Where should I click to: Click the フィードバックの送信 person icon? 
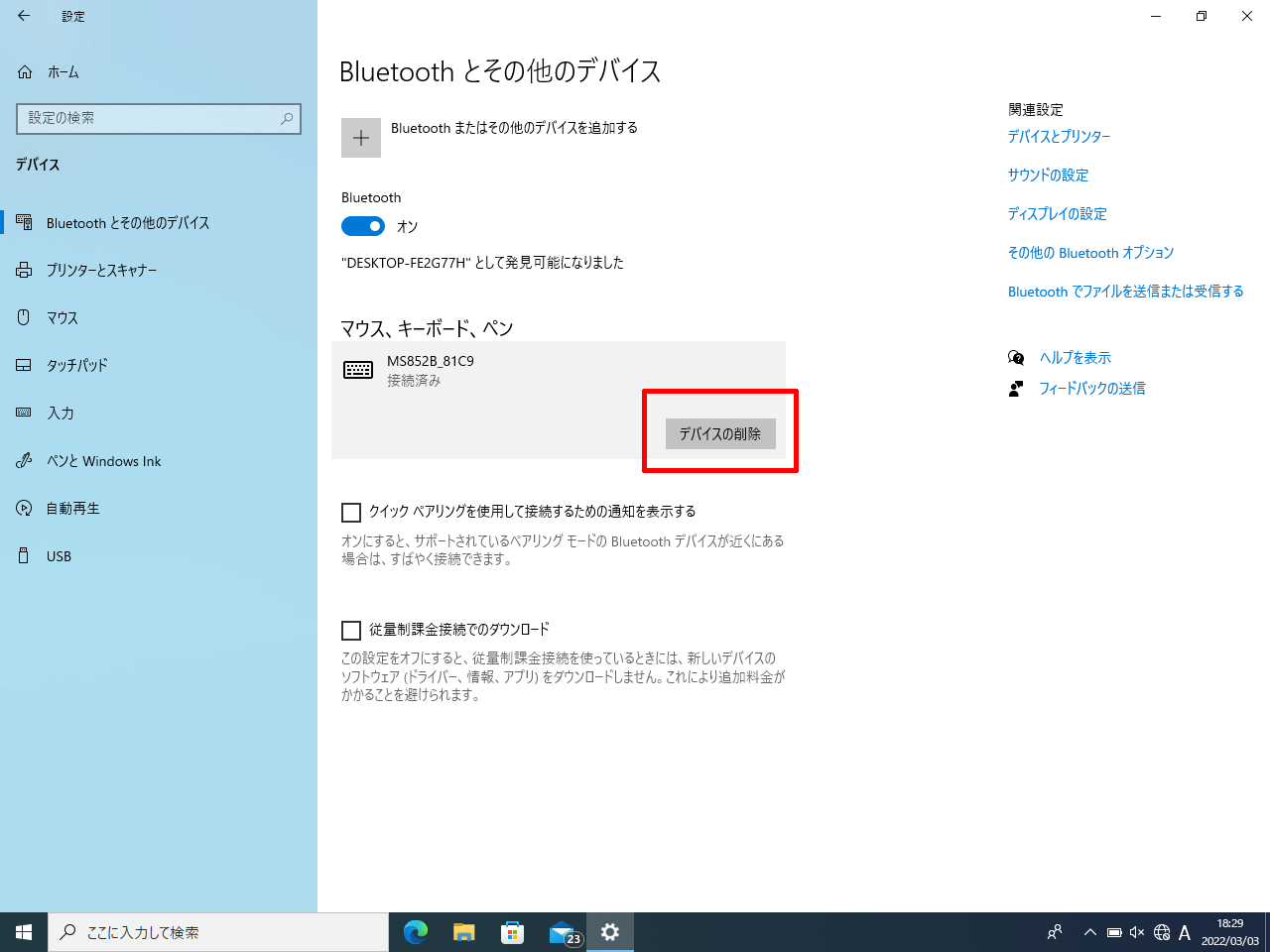click(x=1016, y=389)
